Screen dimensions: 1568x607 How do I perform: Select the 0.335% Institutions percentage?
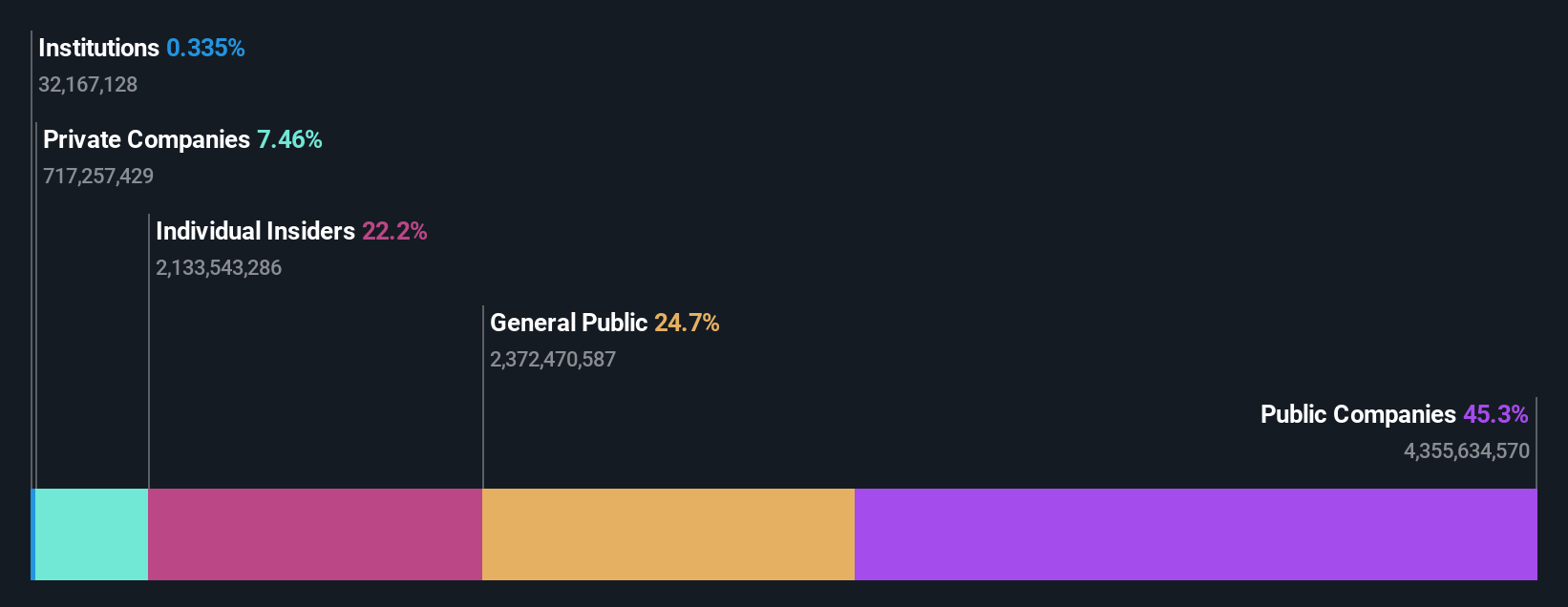tap(205, 48)
